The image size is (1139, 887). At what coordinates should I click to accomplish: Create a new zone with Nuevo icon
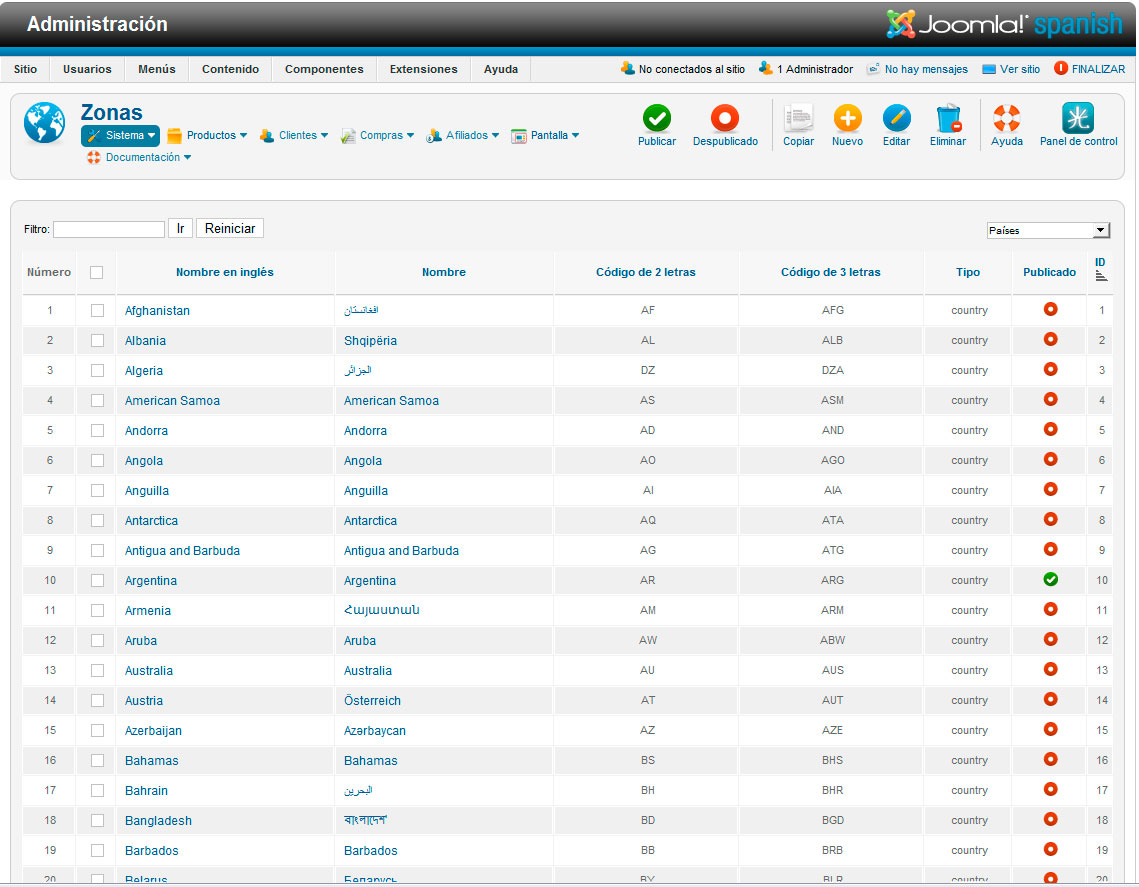click(847, 118)
